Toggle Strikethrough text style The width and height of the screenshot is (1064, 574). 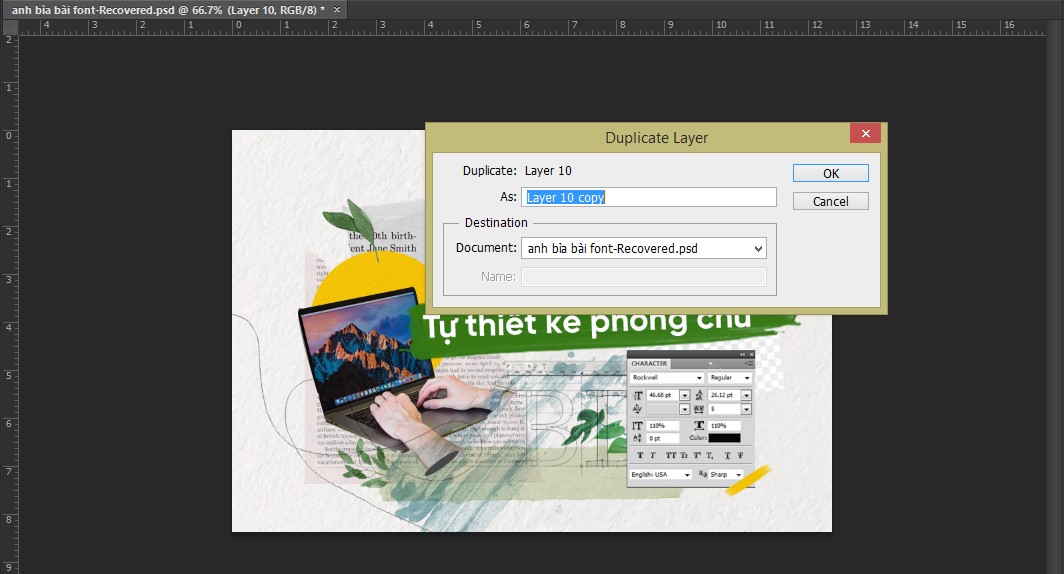(741, 456)
